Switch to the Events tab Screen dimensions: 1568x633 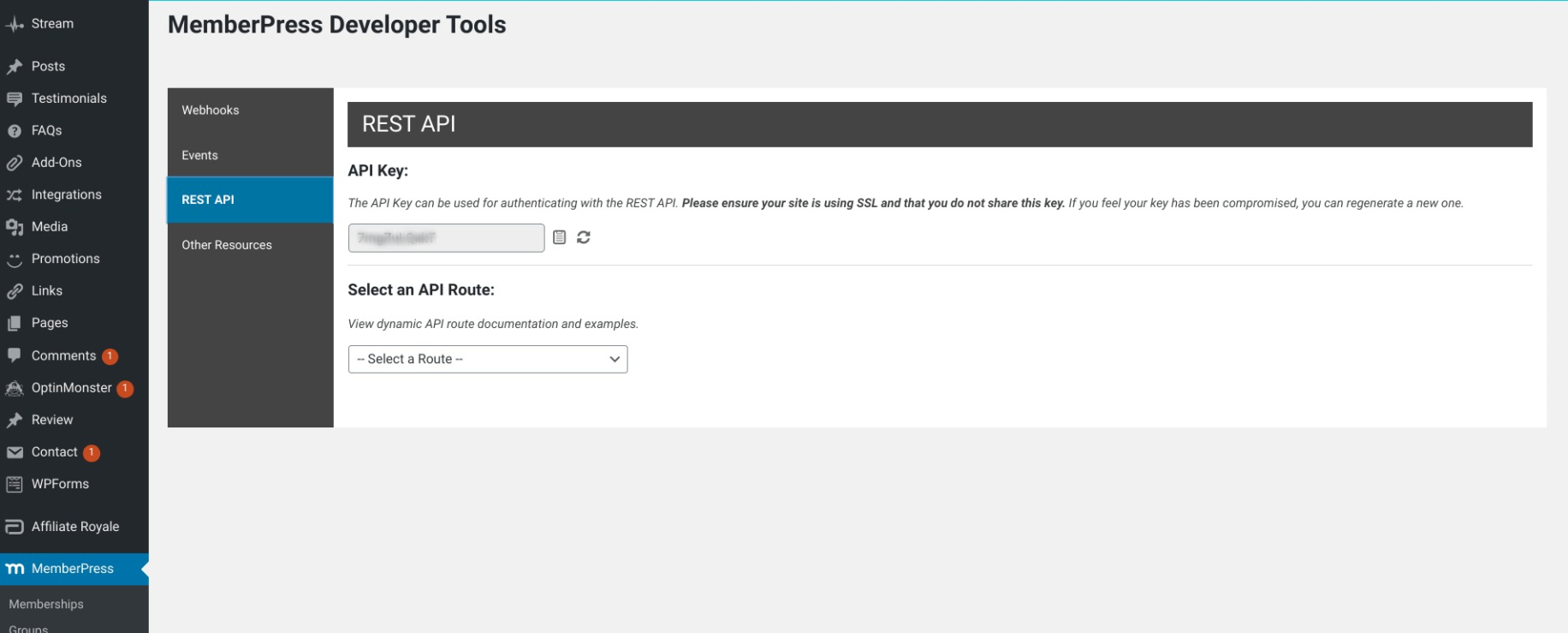pos(250,155)
